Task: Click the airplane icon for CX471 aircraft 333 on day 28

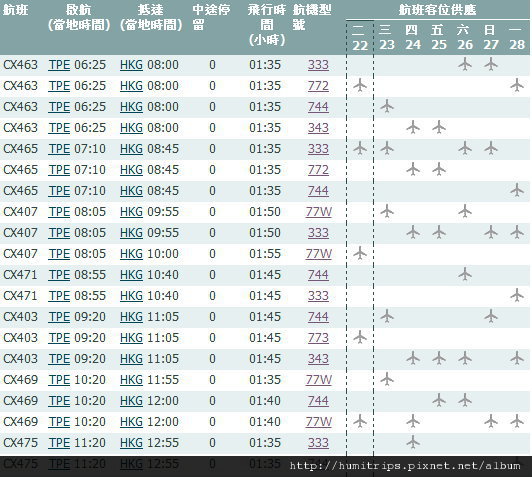Action: 517,295
